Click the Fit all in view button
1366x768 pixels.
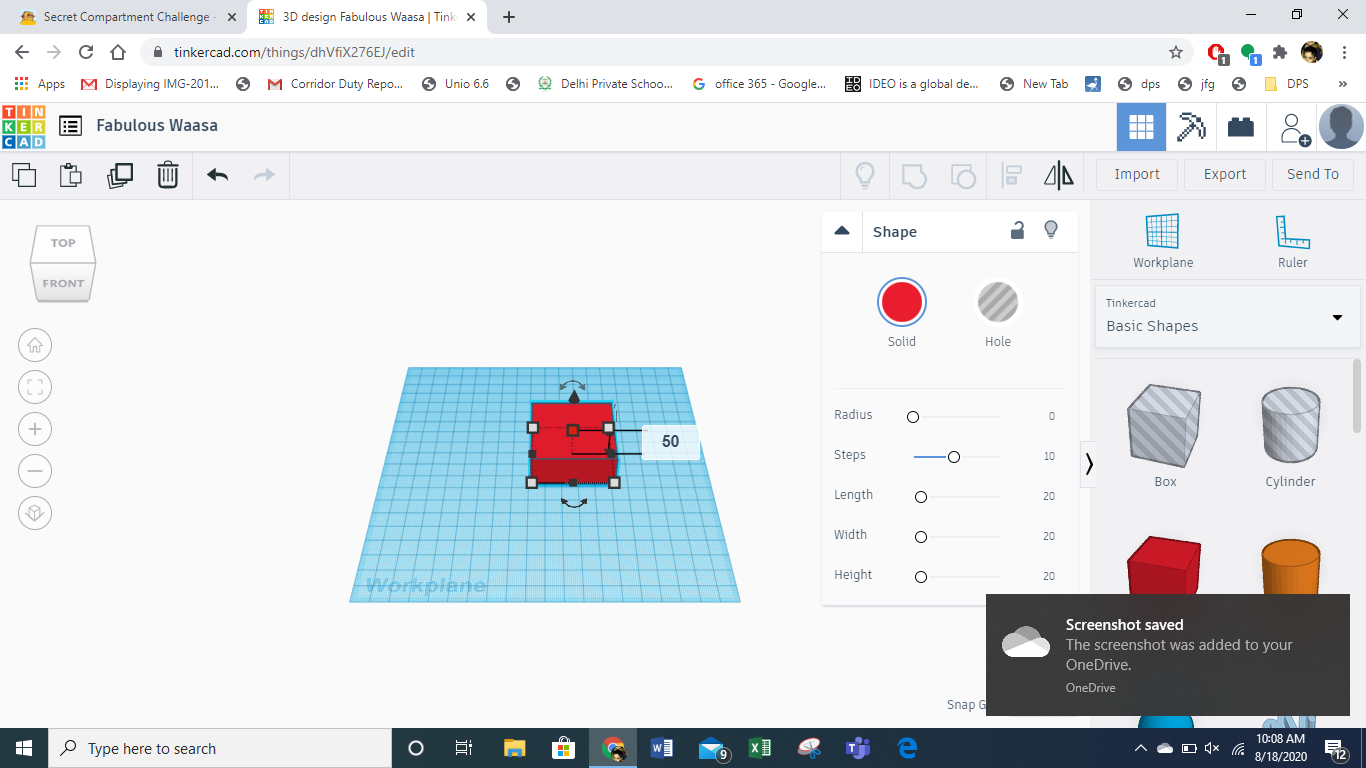(x=35, y=387)
